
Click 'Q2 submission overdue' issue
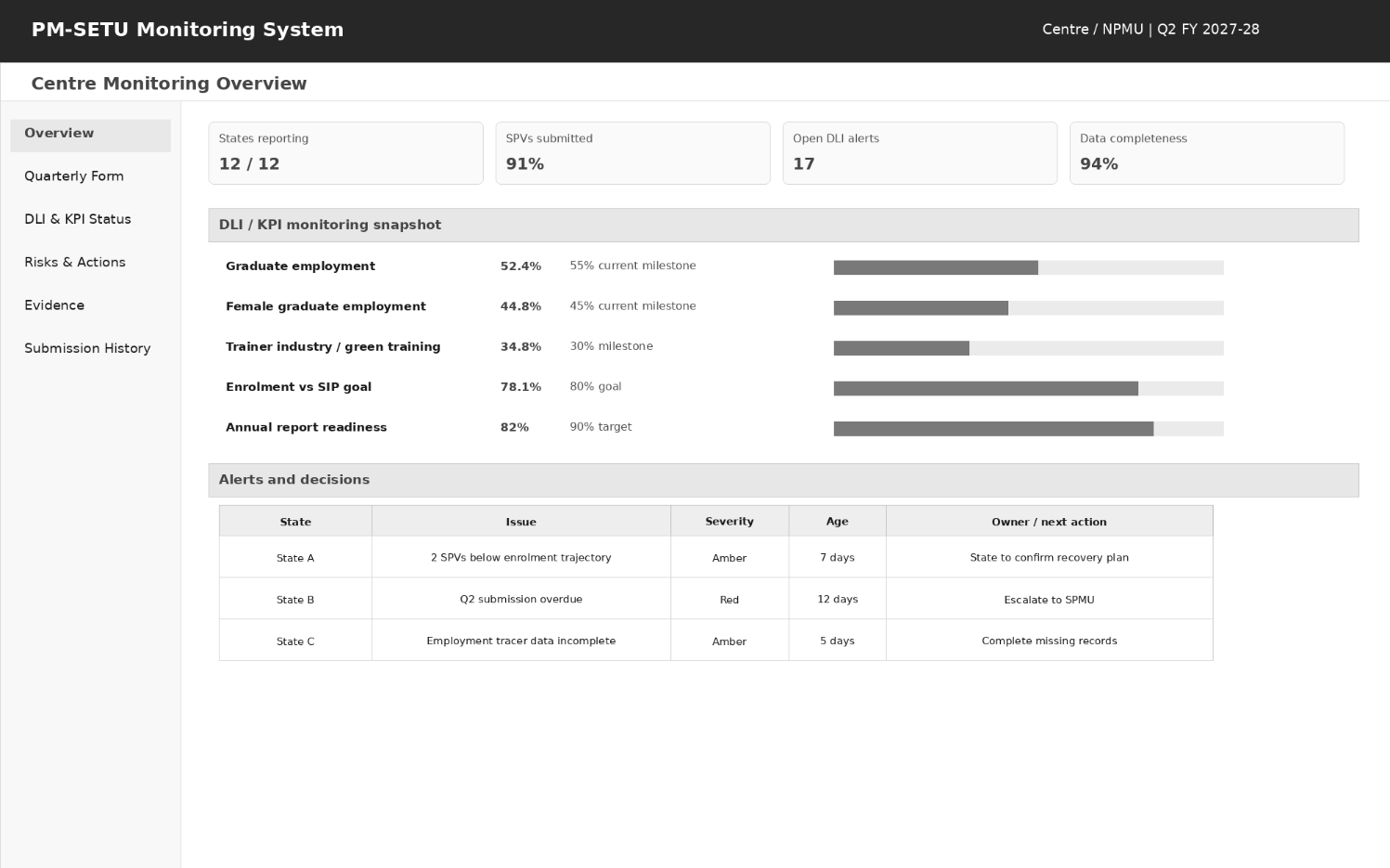(x=521, y=600)
